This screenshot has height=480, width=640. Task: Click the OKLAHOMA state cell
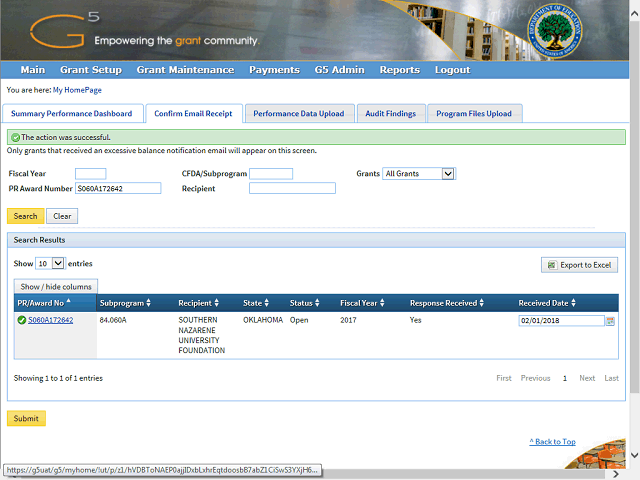[x=263, y=320]
